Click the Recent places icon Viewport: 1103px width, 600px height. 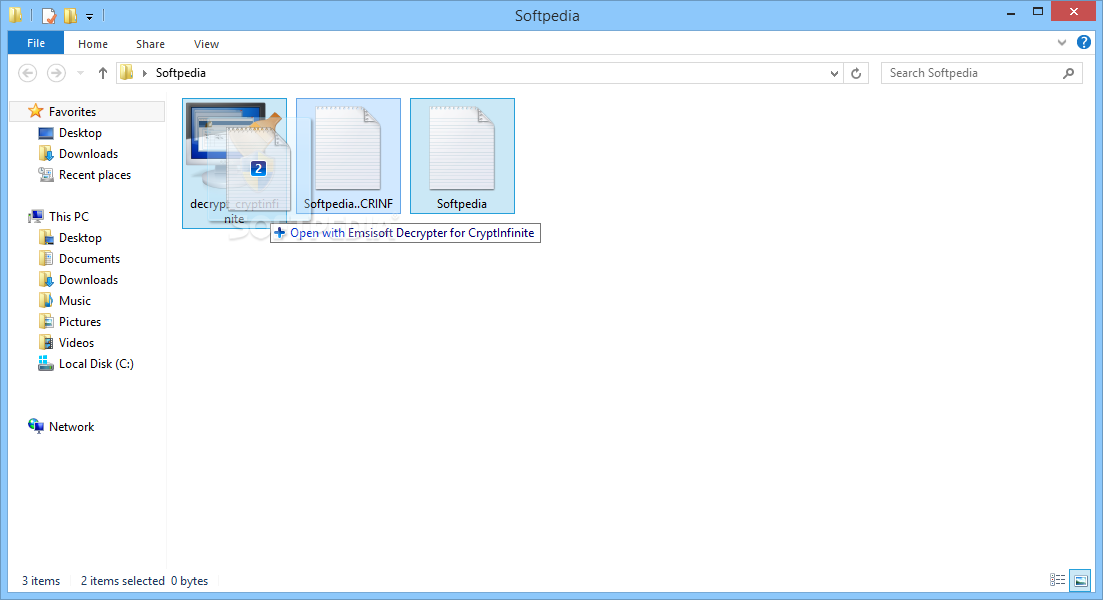[x=46, y=174]
